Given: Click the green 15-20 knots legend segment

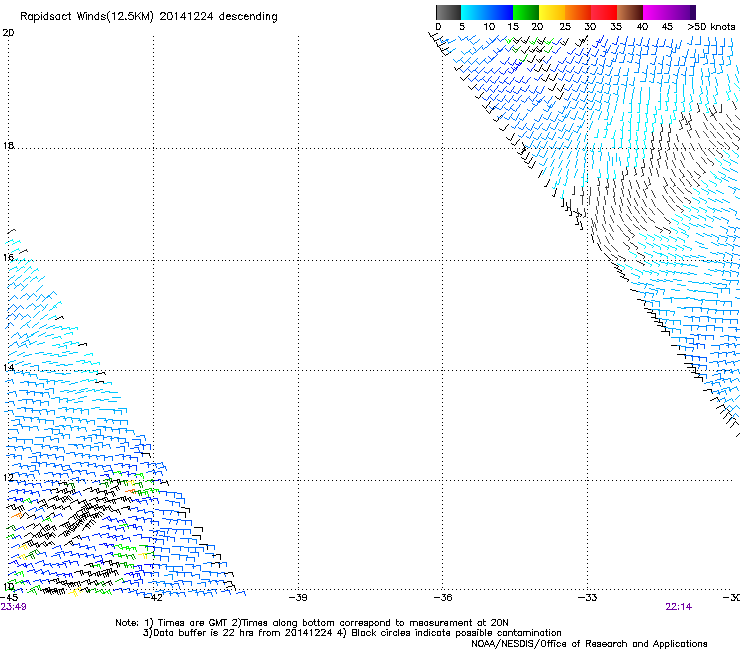Looking at the screenshot, I should [526, 12].
